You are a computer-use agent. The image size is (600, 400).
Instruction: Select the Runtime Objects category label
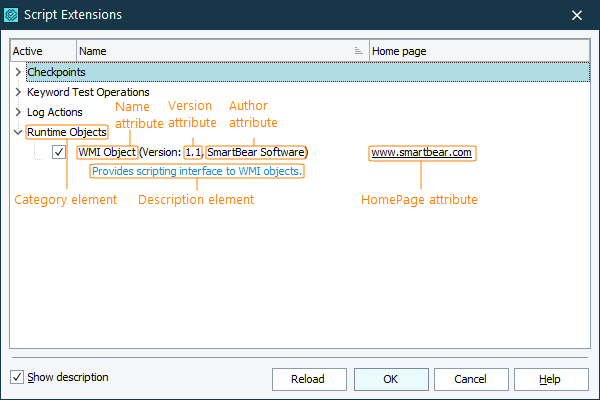pos(67,132)
